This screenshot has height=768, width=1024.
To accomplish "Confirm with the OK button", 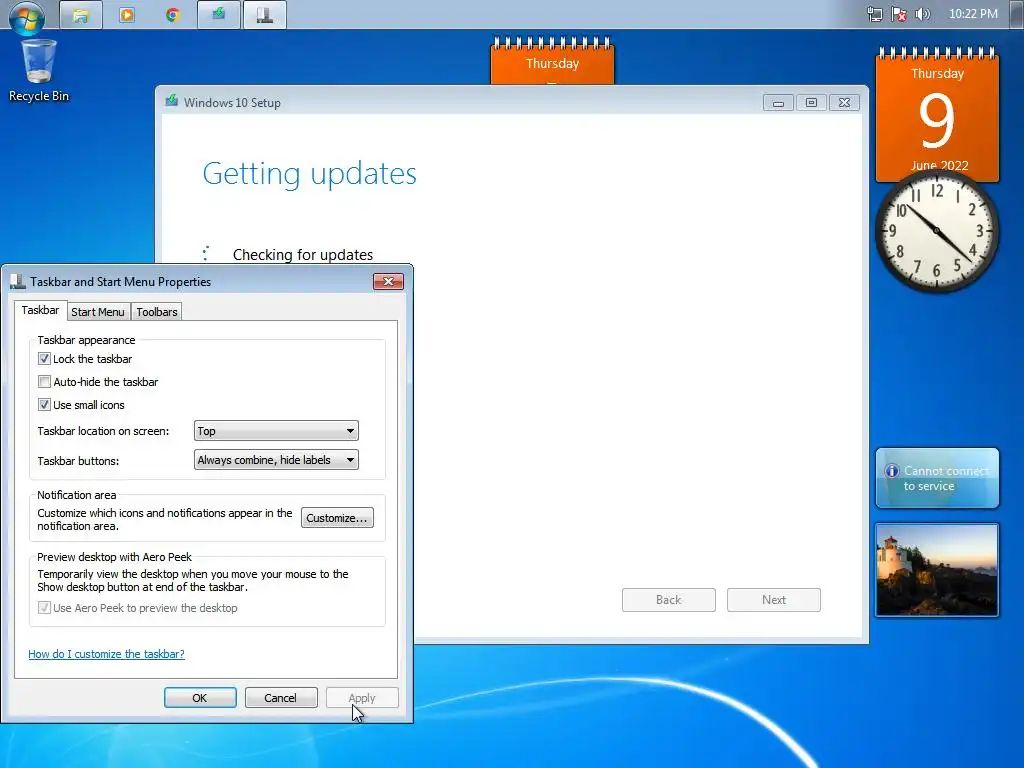I will pos(200,697).
